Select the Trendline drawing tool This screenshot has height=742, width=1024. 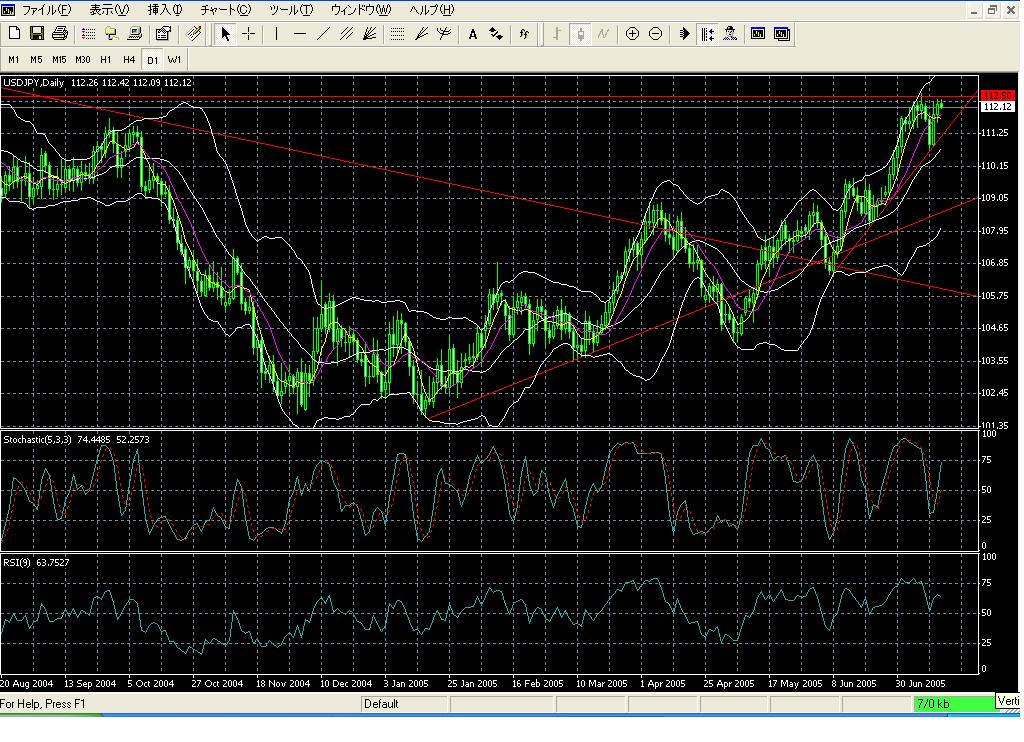pyautogui.click(x=323, y=34)
